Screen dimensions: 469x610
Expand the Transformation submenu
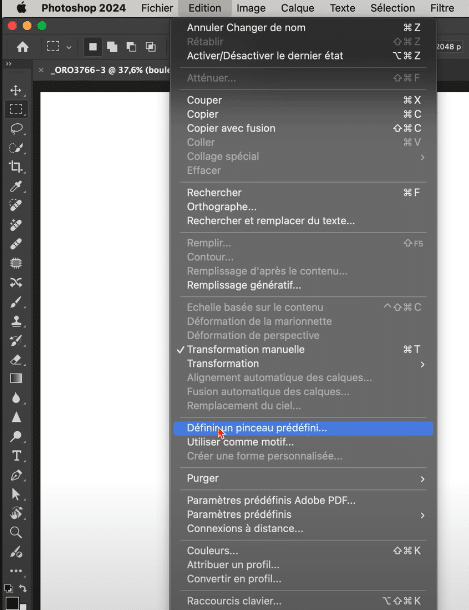303,363
